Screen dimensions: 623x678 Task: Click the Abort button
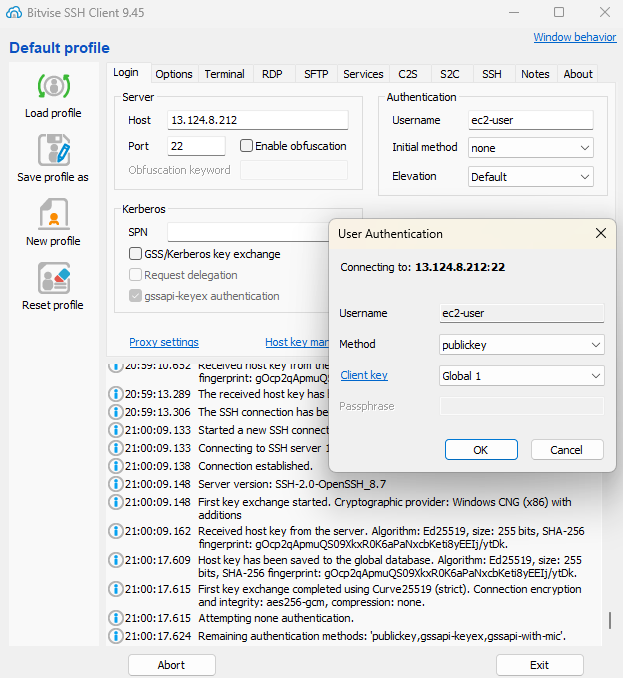pyautogui.click(x=172, y=665)
